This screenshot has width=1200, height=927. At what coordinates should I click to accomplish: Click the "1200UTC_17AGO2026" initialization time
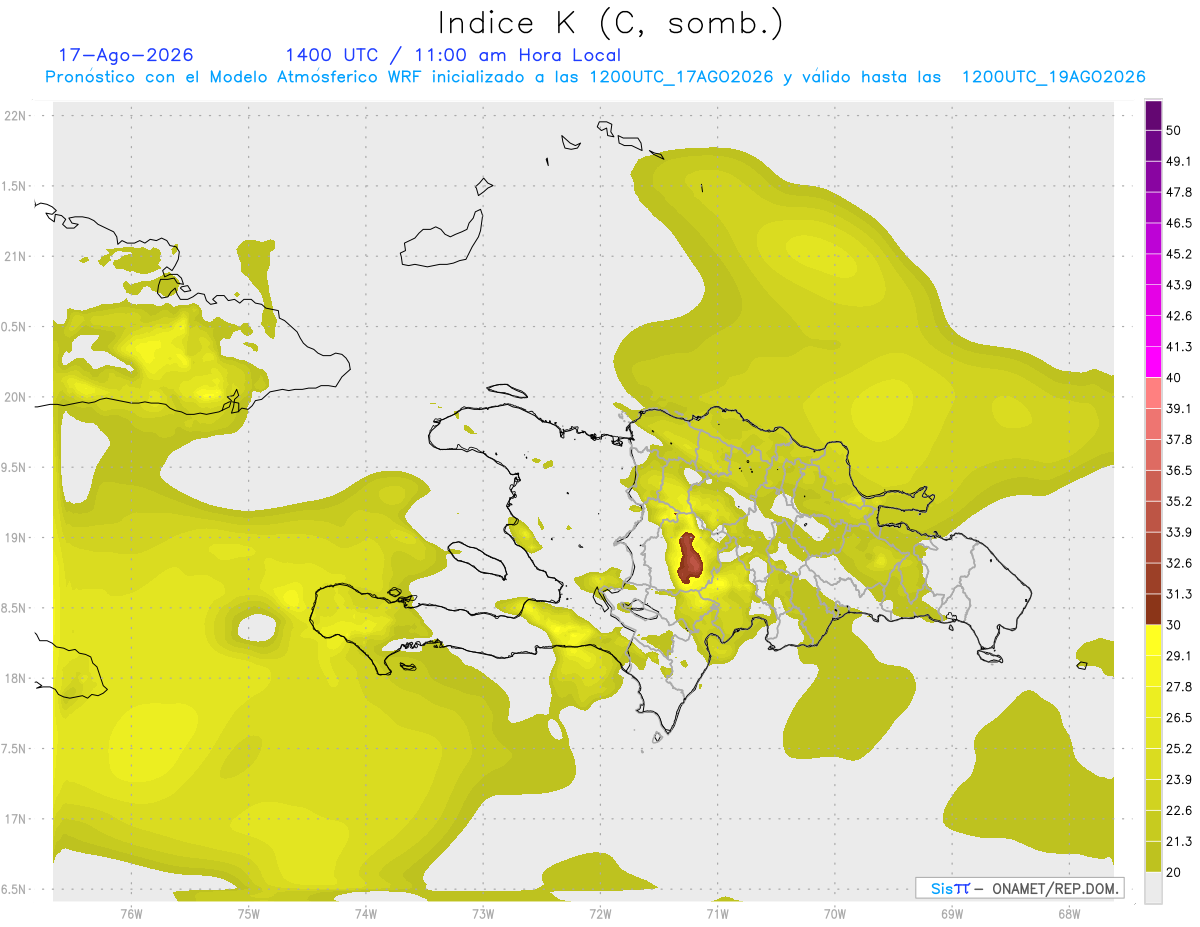(x=681, y=77)
